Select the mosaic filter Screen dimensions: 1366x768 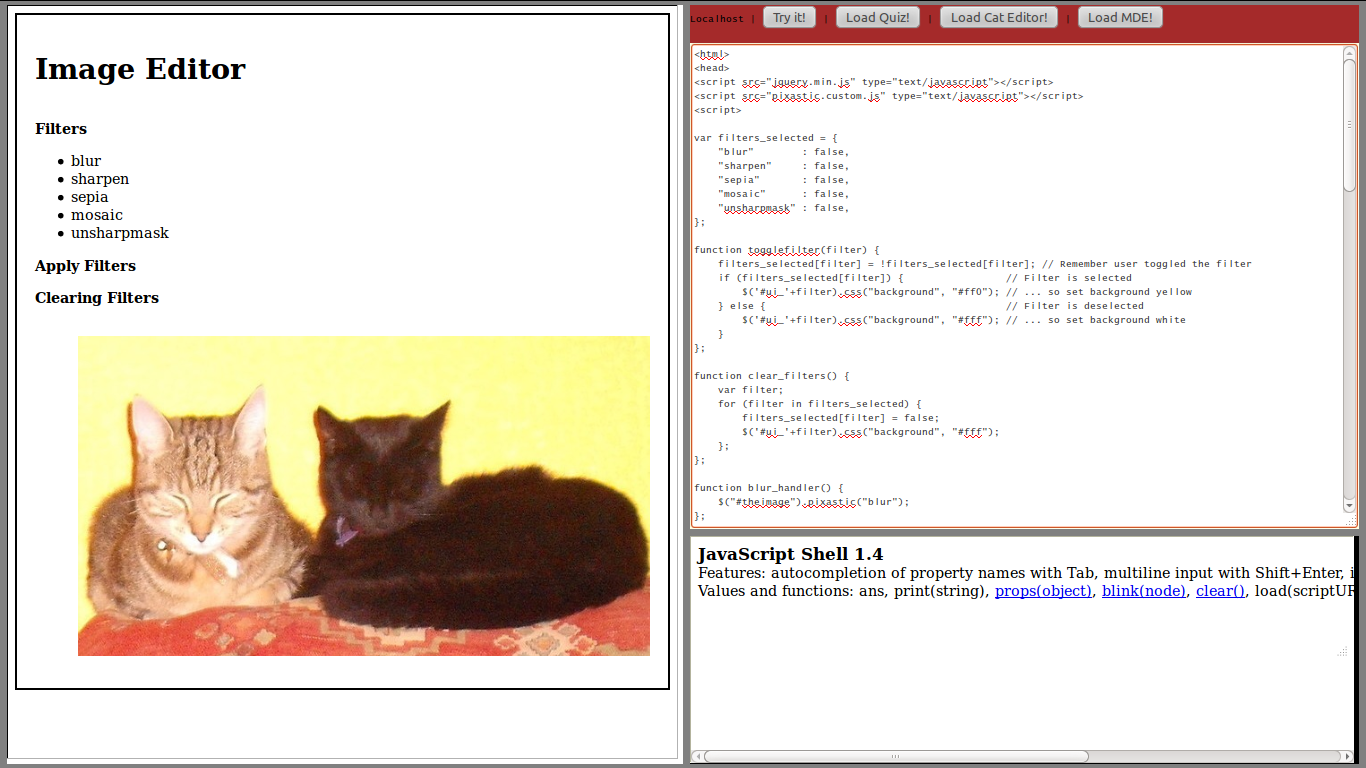(97, 215)
